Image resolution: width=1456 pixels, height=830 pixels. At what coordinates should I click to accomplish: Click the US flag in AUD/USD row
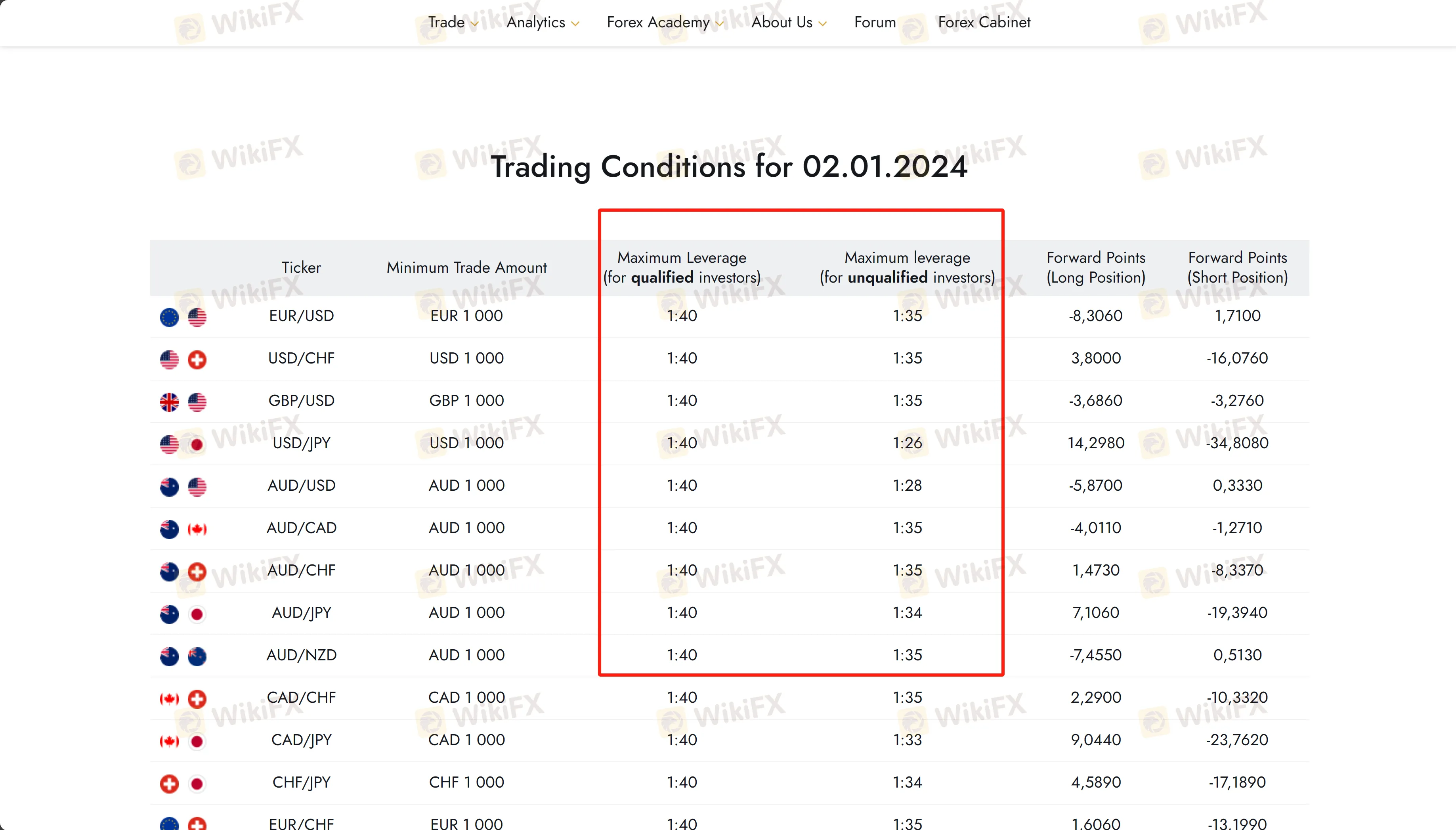click(197, 487)
